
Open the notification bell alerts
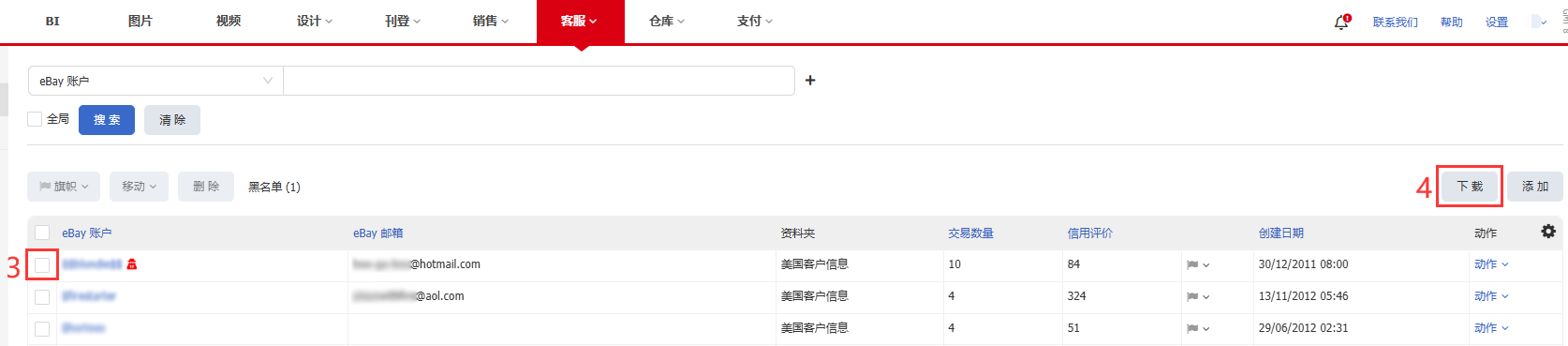(1341, 22)
